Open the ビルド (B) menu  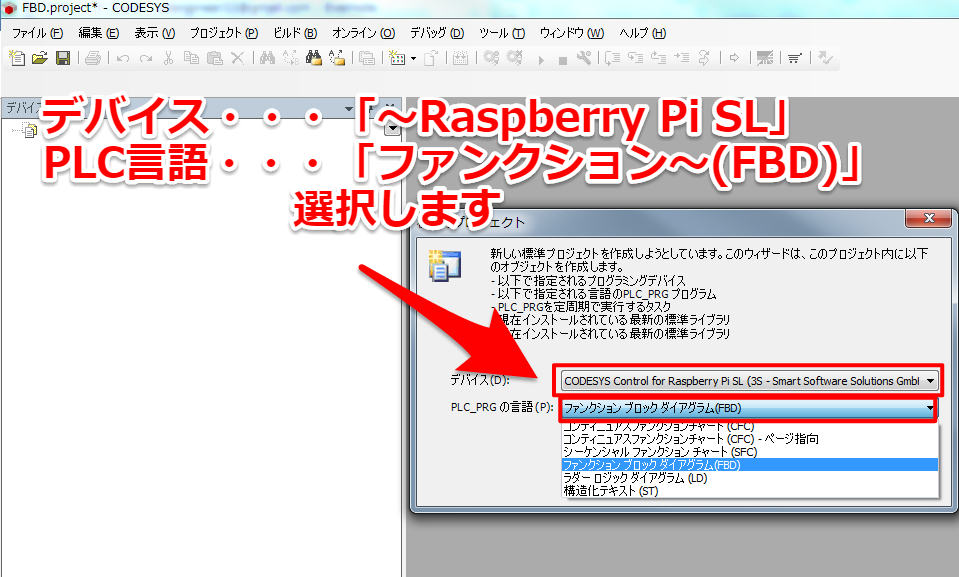point(295,33)
